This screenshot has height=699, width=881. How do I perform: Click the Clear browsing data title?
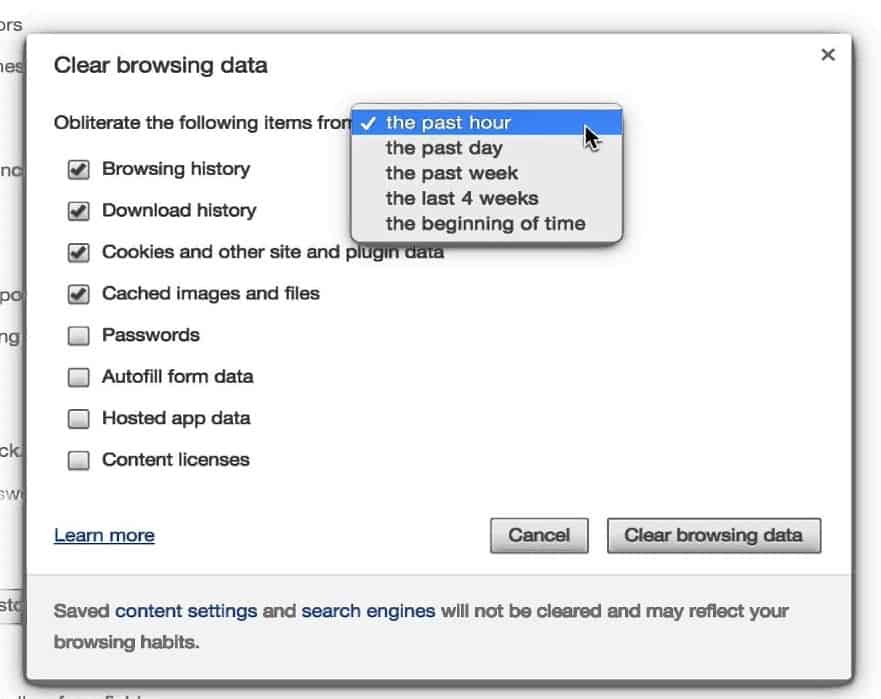point(160,66)
